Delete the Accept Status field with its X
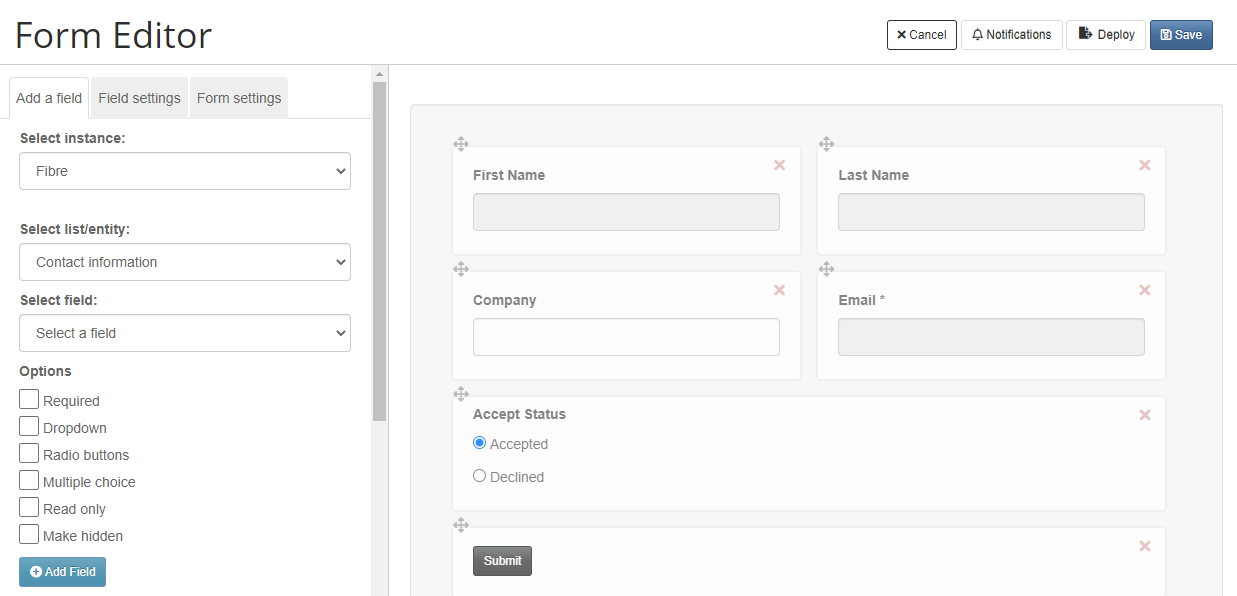The image size is (1237, 596). [x=1145, y=415]
